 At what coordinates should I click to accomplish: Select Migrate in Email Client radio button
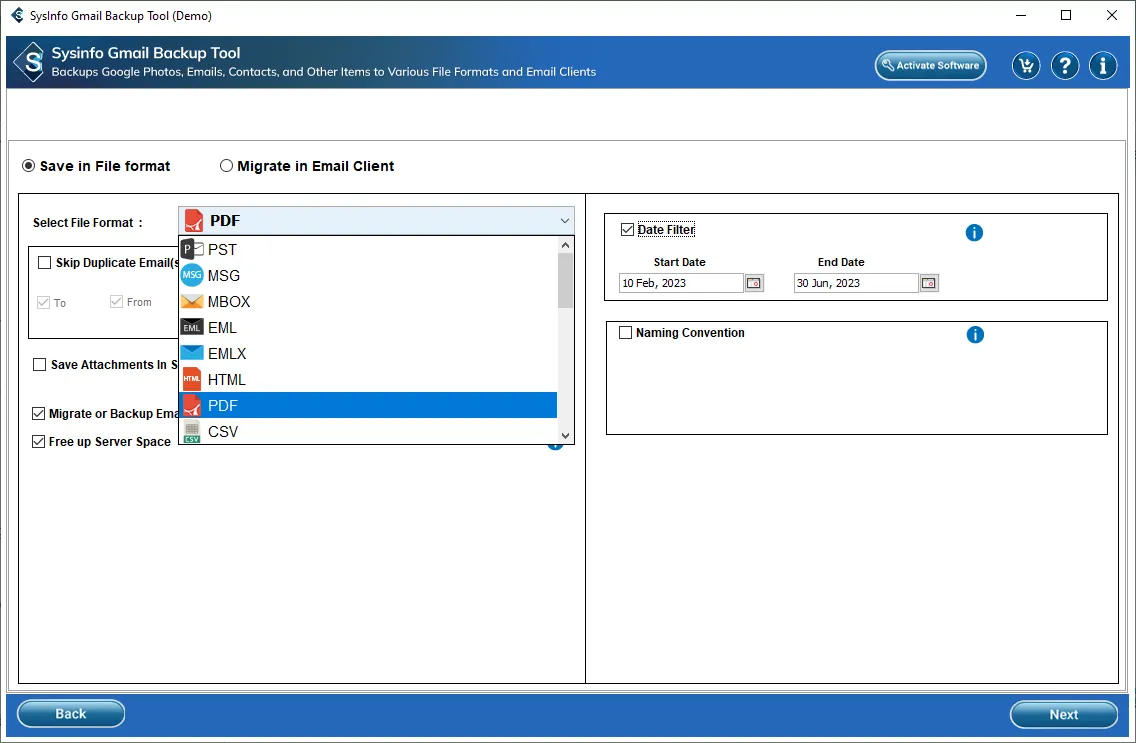227,166
